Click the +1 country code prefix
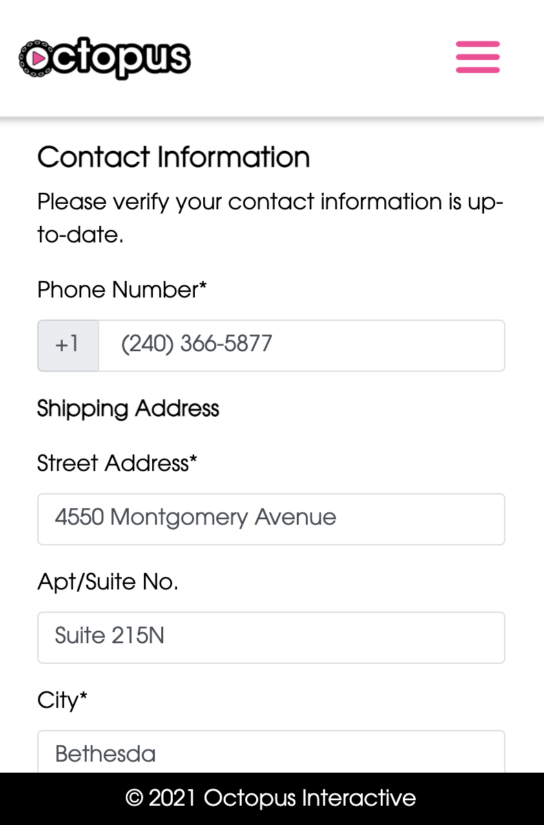The width and height of the screenshot is (544, 825). pyautogui.click(x=68, y=345)
